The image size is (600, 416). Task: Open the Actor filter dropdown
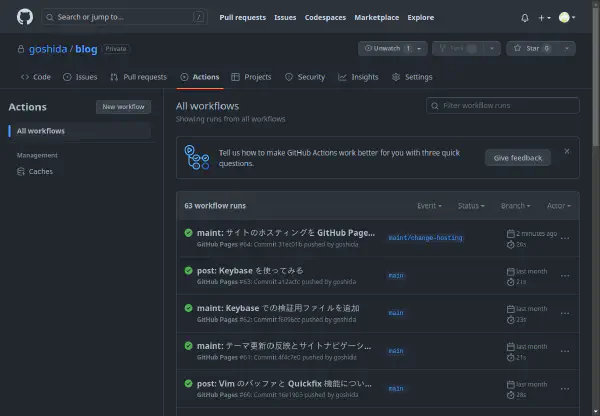(559, 206)
